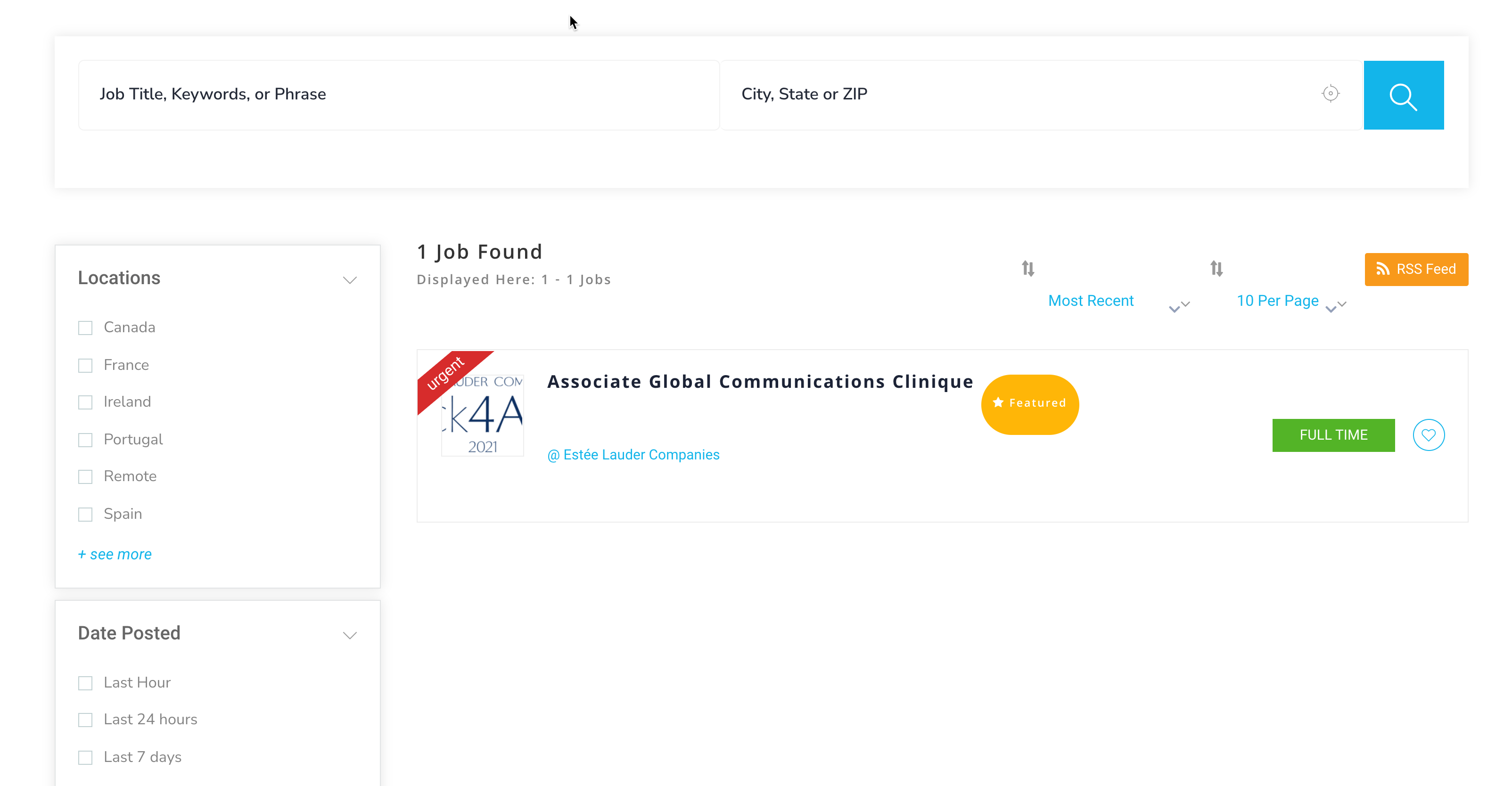Click the FULL TIME job type button
Screen dimensions: 1512x786
pos(1333,435)
